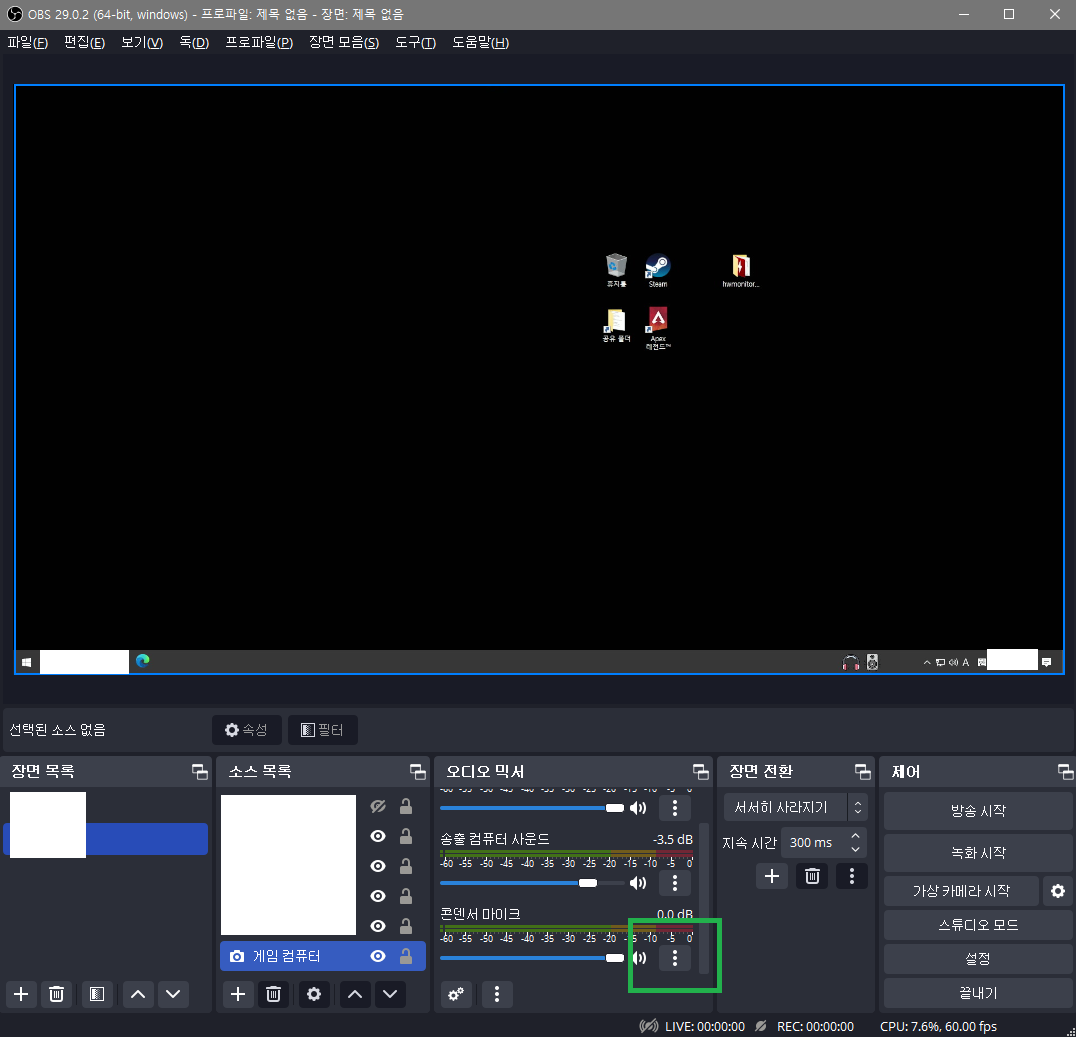
Task: Open audio mixer menu beside gears icon
Action: pyautogui.click(x=497, y=994)
